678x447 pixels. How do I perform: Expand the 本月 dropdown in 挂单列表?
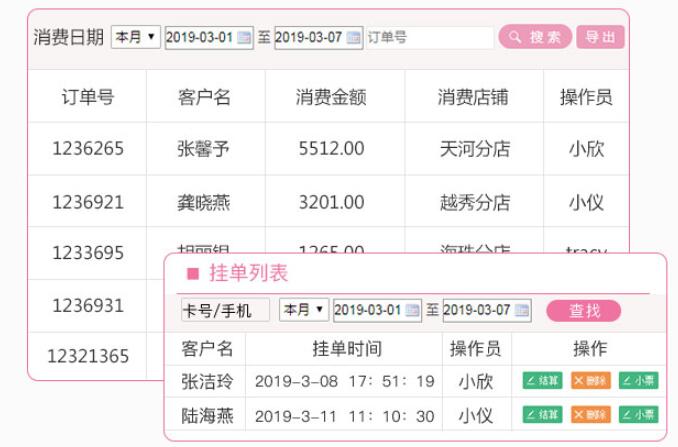coord(304,310)
